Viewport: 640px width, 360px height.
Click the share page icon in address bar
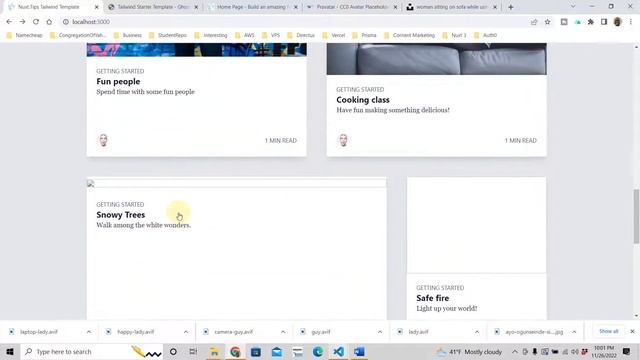point(534,22)
